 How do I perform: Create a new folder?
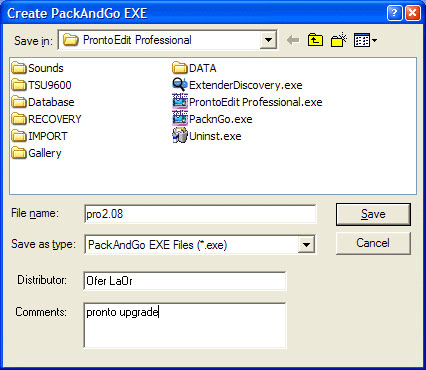[x=339, y=40]
